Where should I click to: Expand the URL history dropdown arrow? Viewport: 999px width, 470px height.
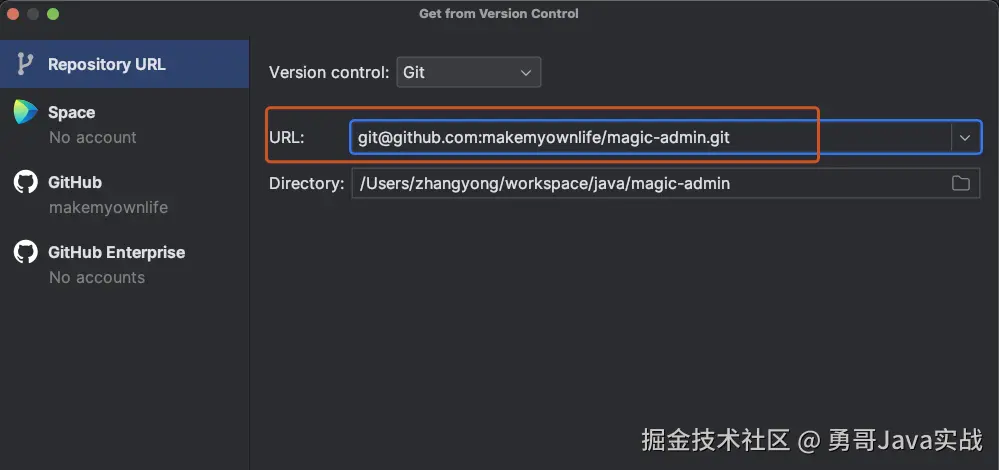pos(965,138)
